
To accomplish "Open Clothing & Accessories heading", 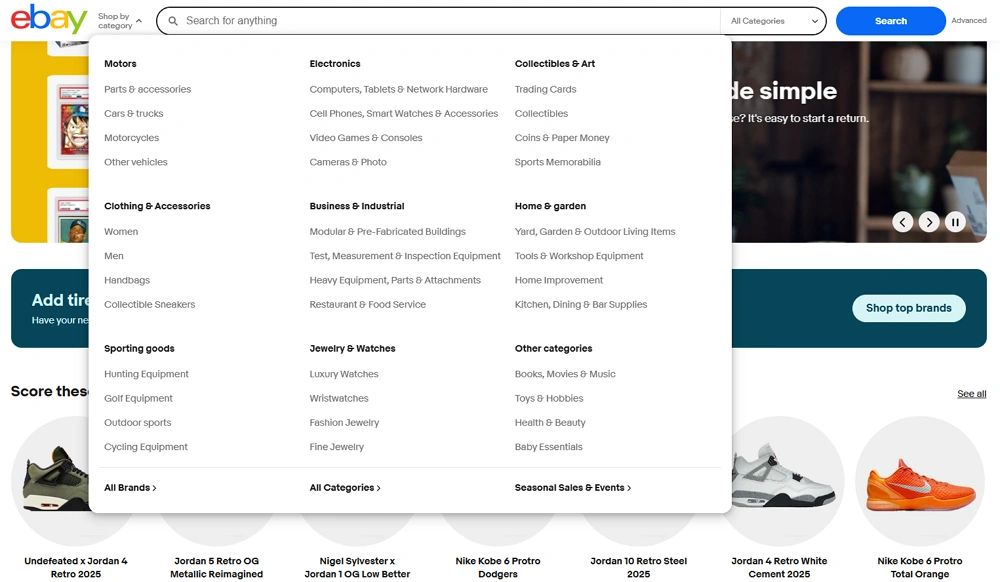I will point(157,206).
